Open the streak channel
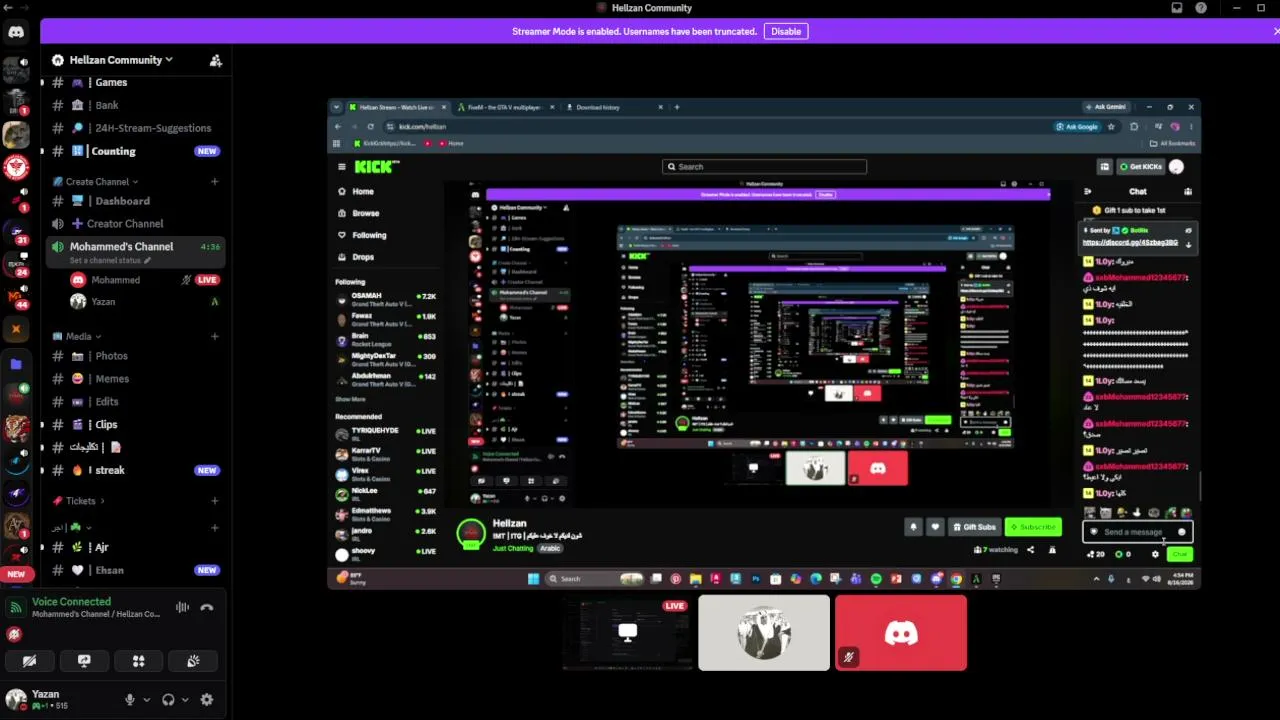 coord(135,470)
